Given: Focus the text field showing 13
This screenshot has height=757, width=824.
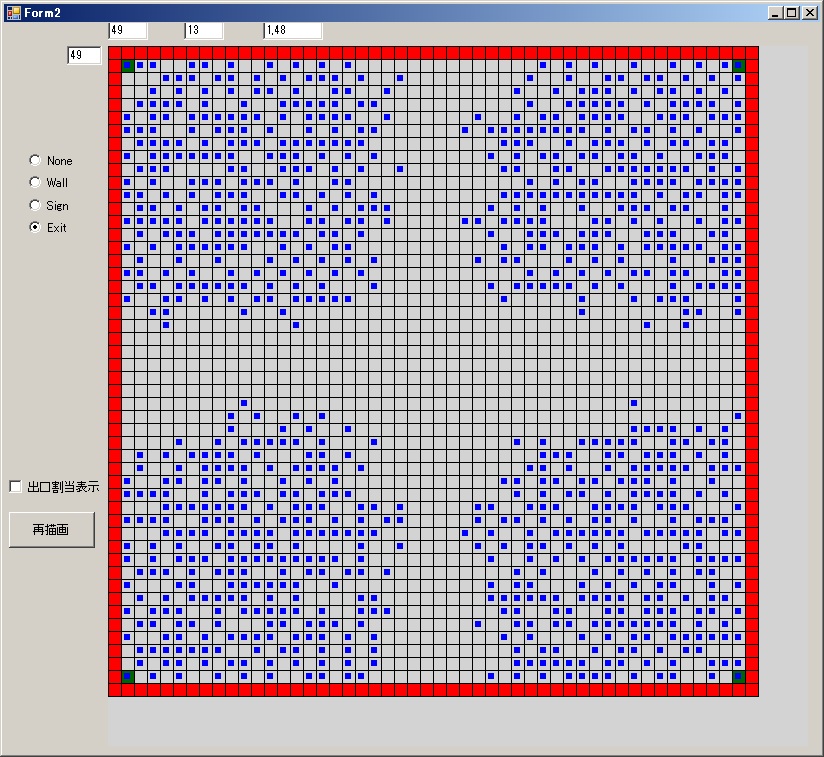Looking at the screenshot, I should click(x=203, y=30).
